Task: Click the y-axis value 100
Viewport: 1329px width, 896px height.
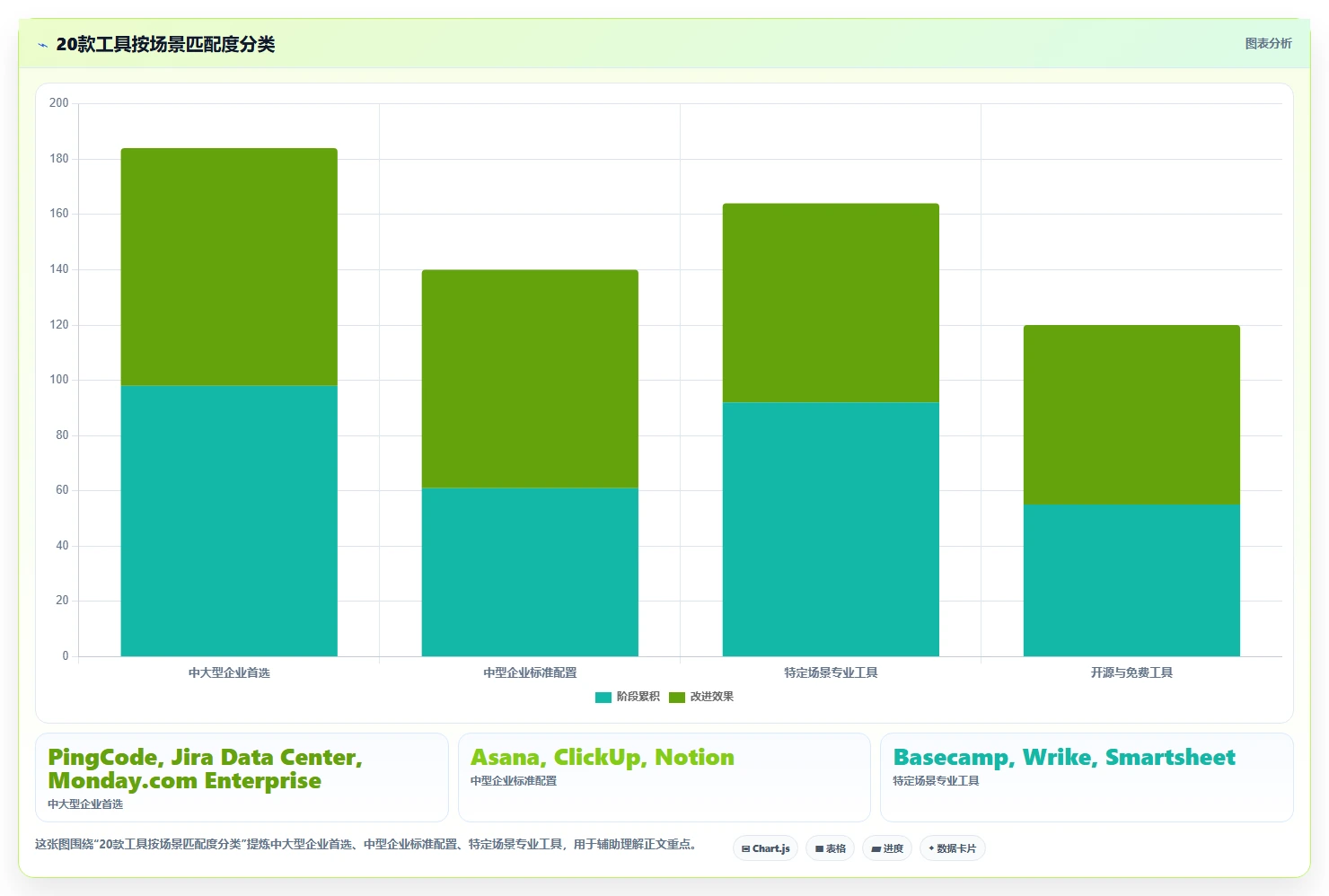Action: click(x=59, y=380)
